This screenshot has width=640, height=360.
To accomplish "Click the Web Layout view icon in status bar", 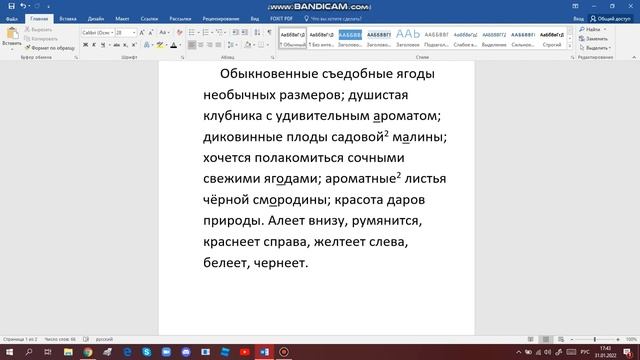I will 561,339.
